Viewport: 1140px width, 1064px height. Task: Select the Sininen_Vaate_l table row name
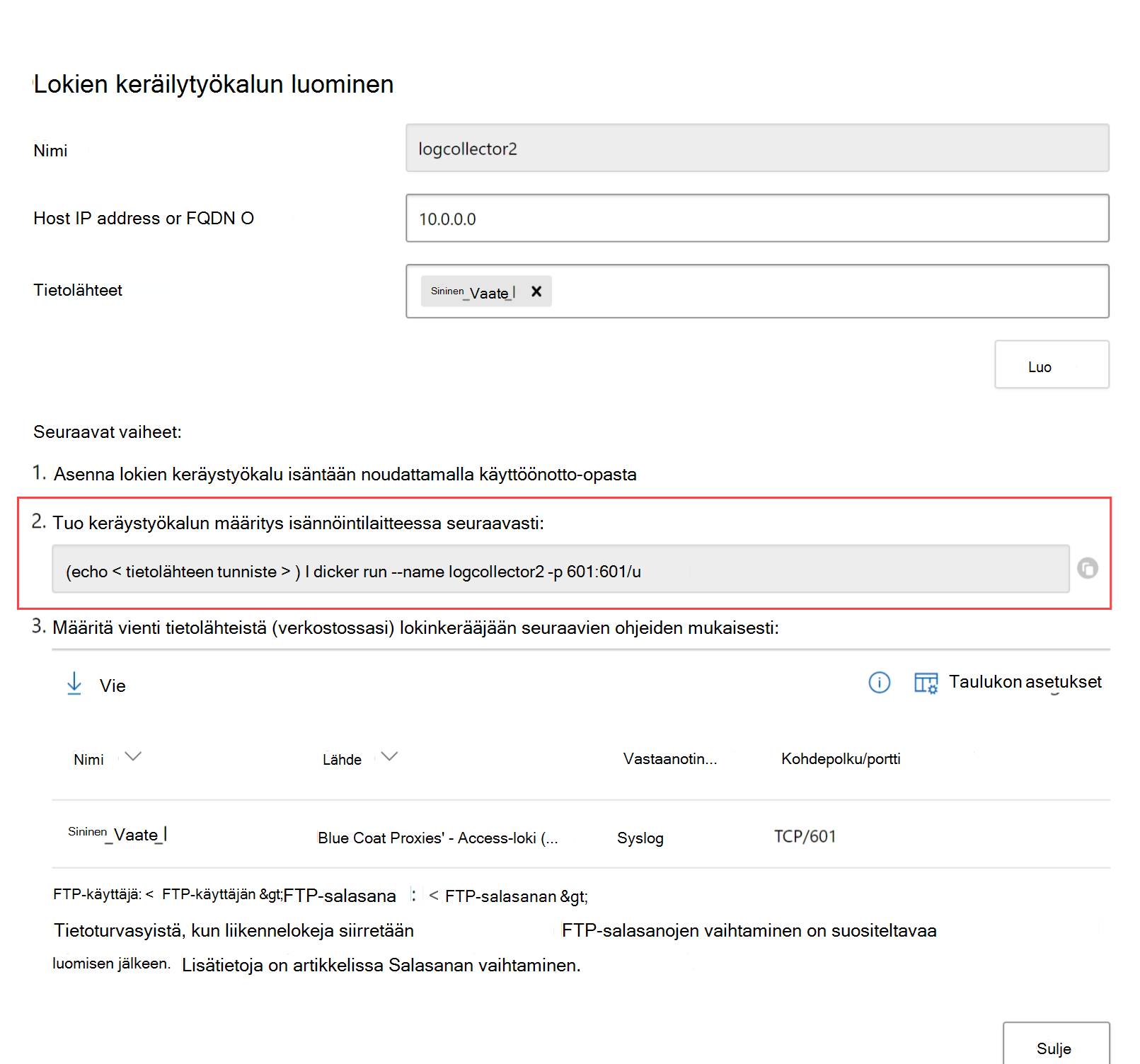click(x=117, y=834)
